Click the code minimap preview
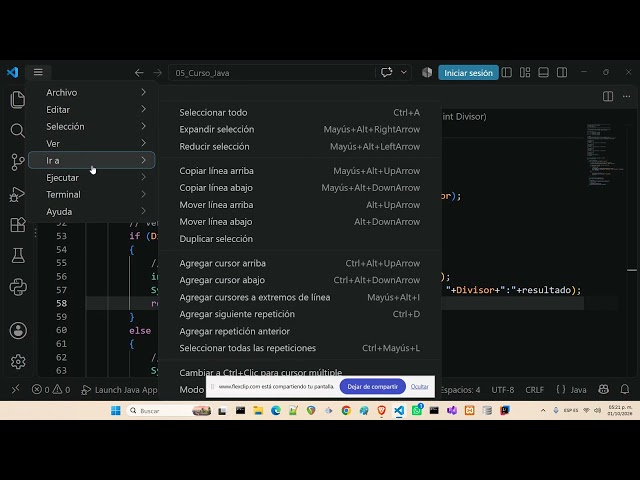The image size is (640, 480). 606,155
